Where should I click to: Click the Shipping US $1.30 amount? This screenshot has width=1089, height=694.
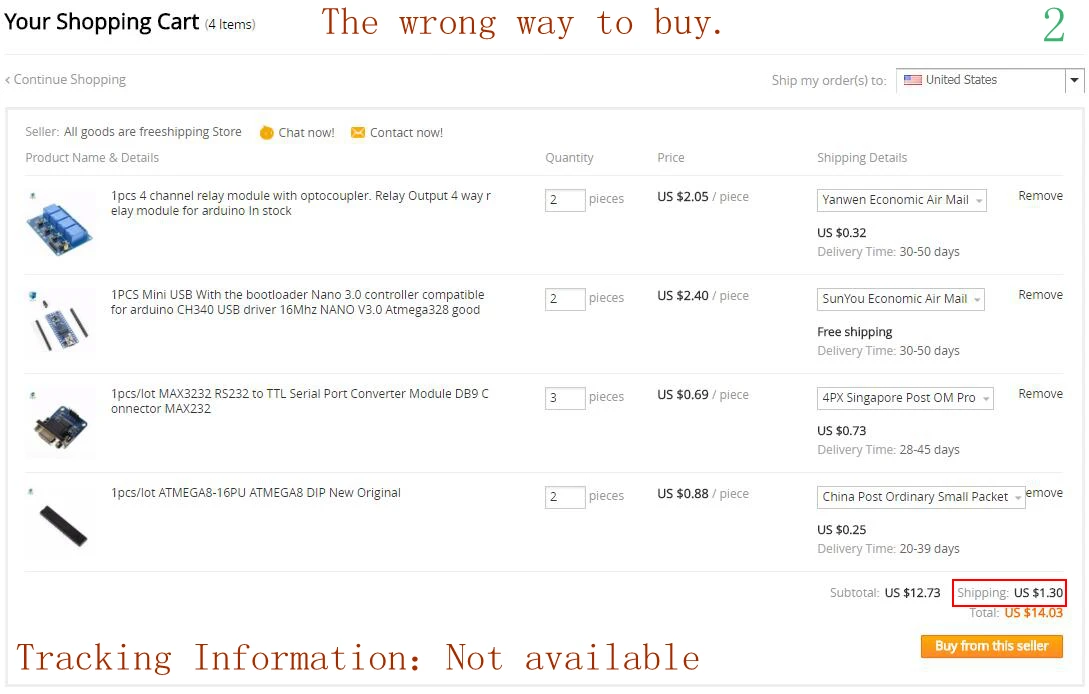1038,593
